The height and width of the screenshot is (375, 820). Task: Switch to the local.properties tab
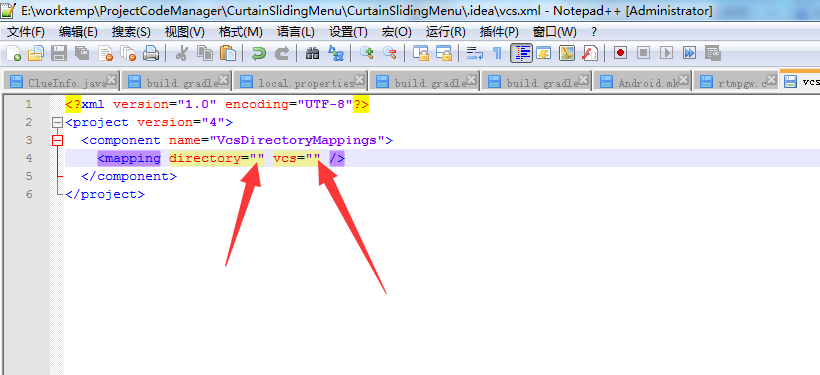coord(300,82)
